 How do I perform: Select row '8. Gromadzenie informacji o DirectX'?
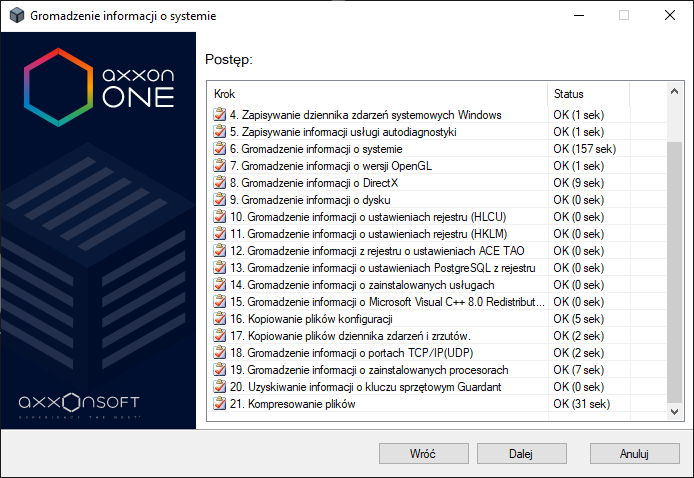click(x=436, y=182)
